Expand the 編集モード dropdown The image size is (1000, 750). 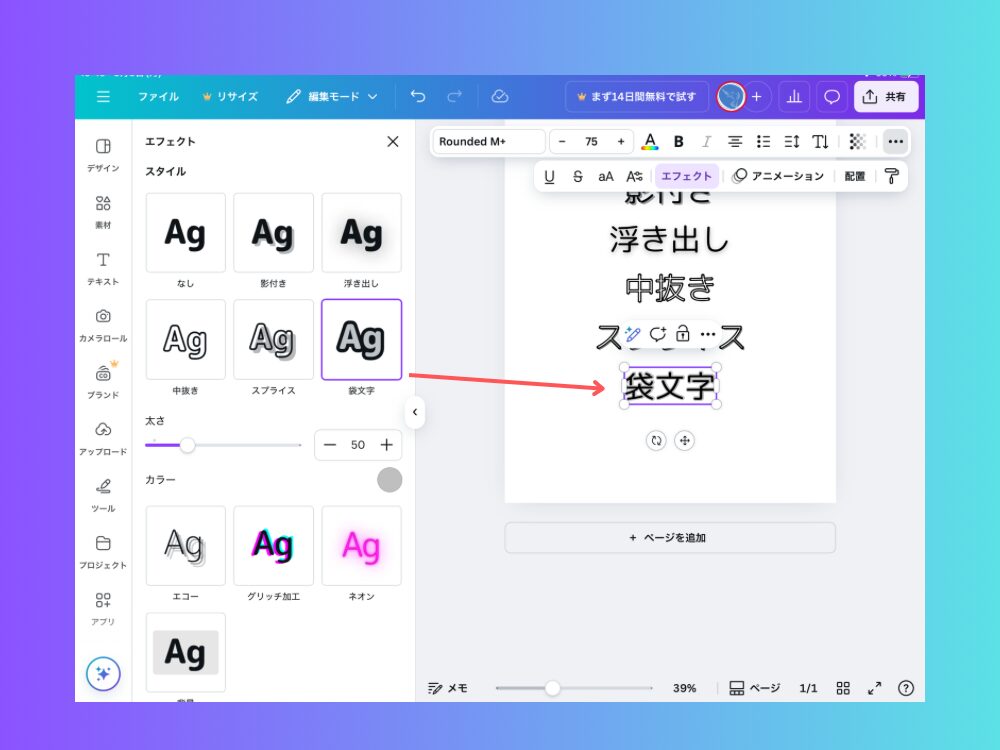point(332,96)
